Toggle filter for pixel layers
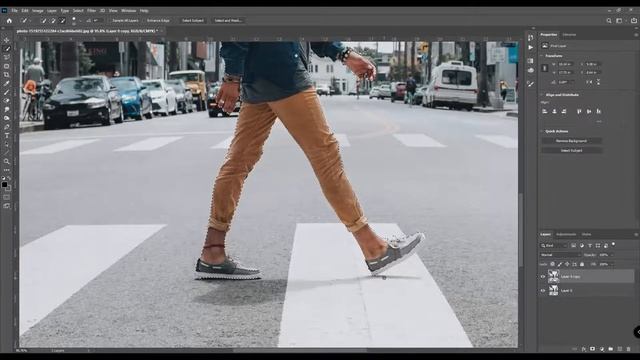Screen dimensions: 640x360 [573, 246]
